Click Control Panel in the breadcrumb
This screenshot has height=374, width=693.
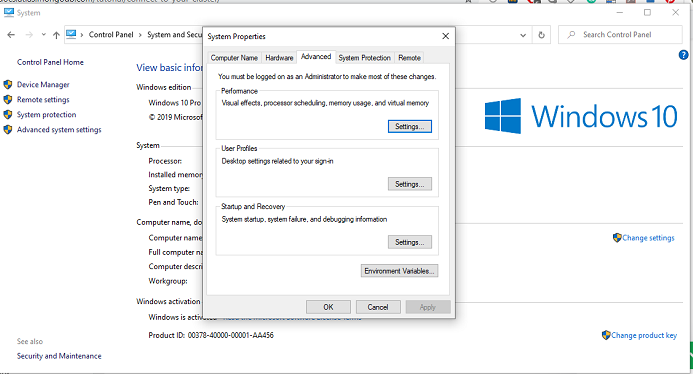point(111,34)
